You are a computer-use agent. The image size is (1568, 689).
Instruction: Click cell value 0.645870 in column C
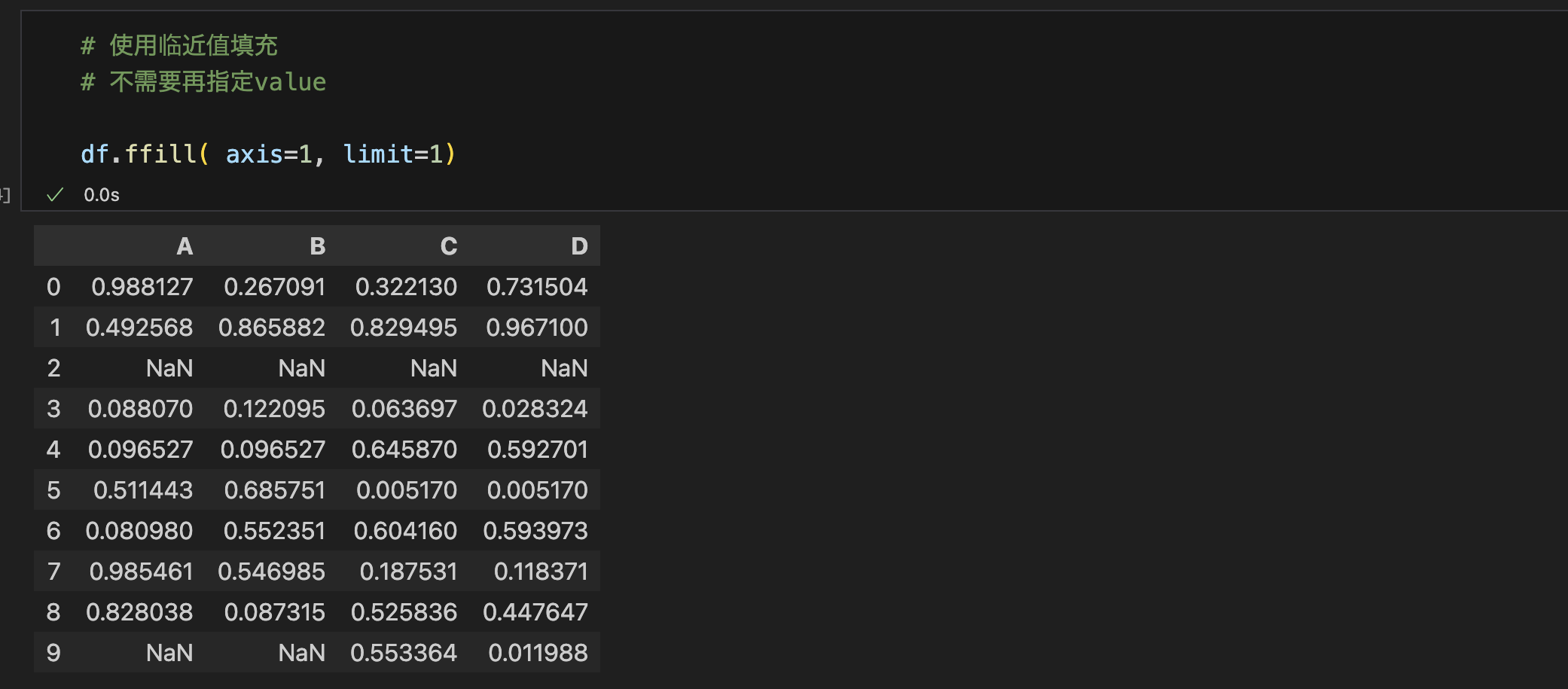coord(404,450)
